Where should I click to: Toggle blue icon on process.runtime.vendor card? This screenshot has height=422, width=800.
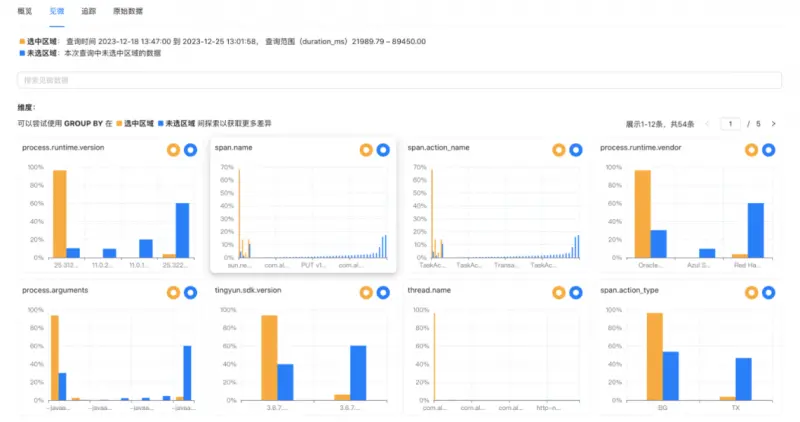coord(768,150)
